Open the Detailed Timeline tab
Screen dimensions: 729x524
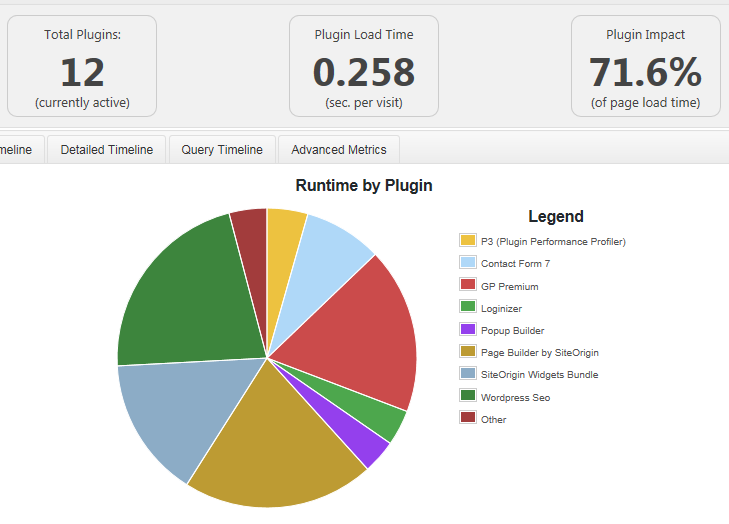pyautogui.click(x=106, y=150)
